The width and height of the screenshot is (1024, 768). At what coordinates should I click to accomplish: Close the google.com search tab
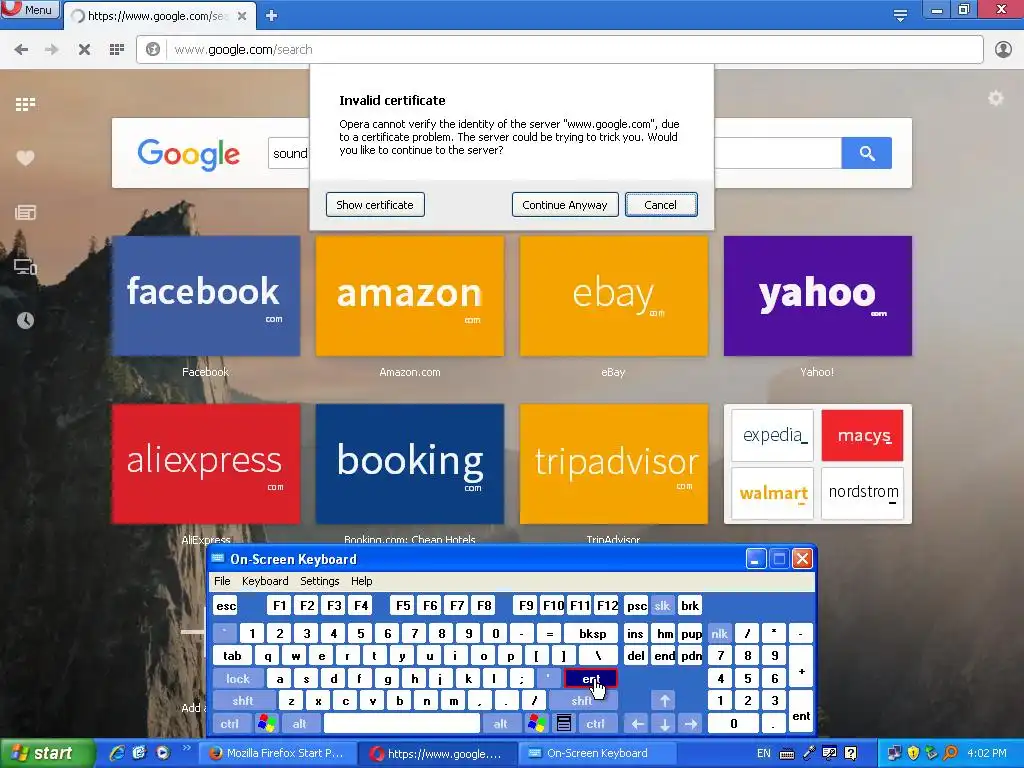[x=242, y=16]
